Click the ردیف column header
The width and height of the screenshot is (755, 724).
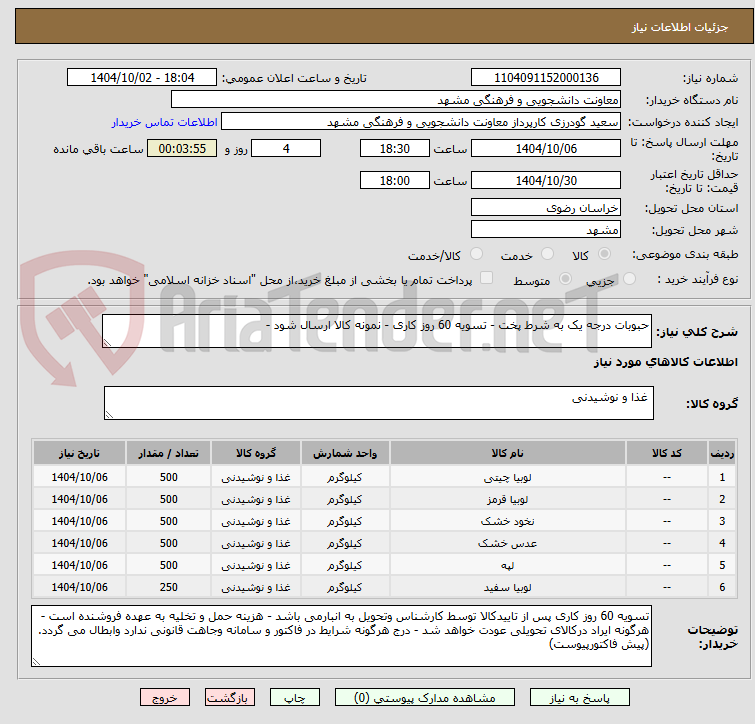[x=722, y=453]
